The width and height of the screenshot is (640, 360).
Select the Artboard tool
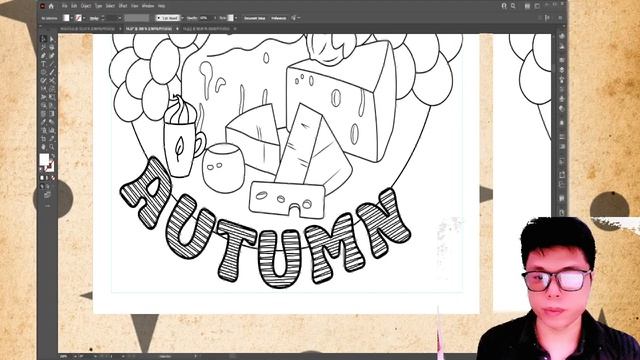point(44,139)
